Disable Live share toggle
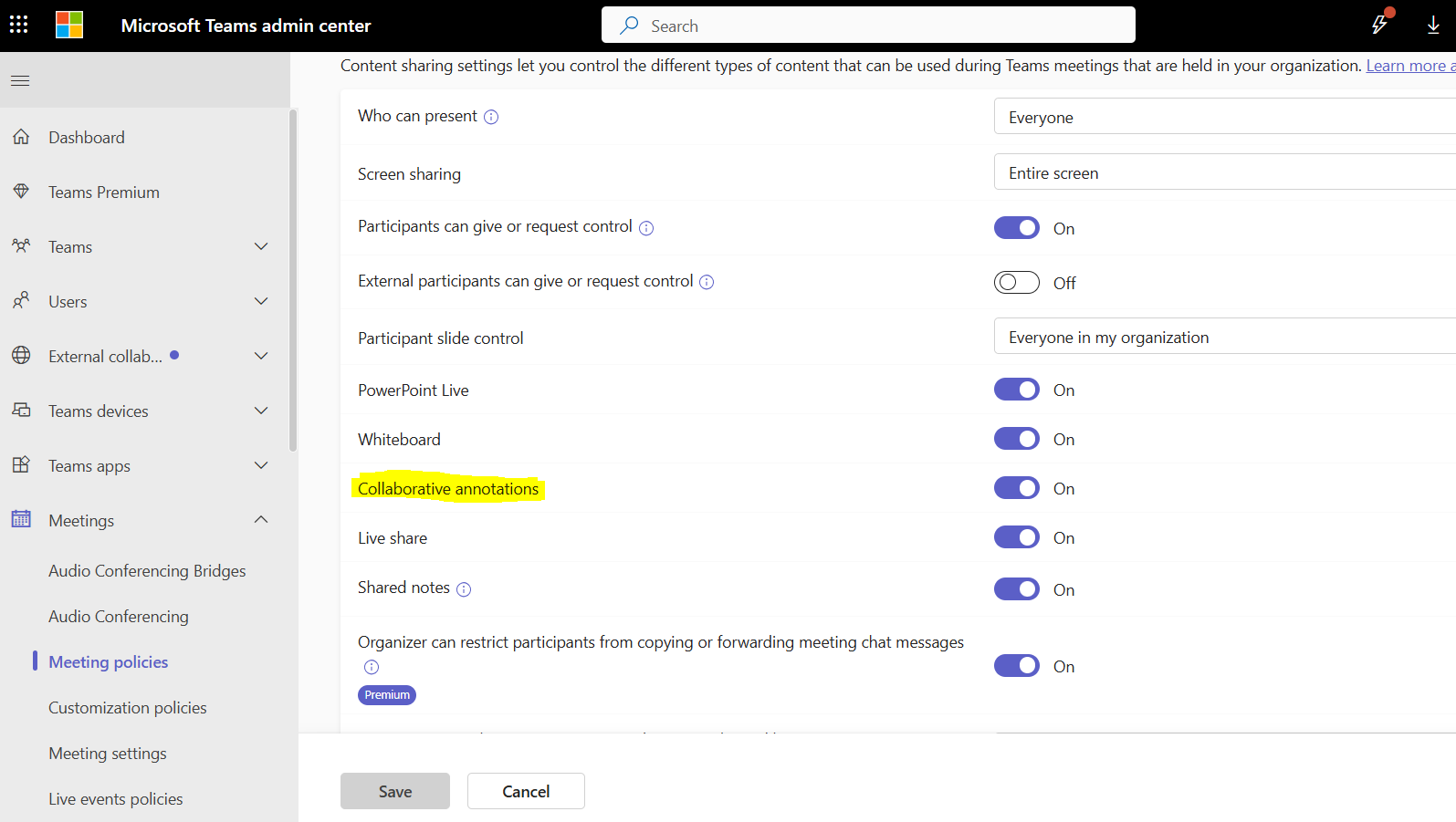Screen dimensions: 1456x822 click(1017, 537)
